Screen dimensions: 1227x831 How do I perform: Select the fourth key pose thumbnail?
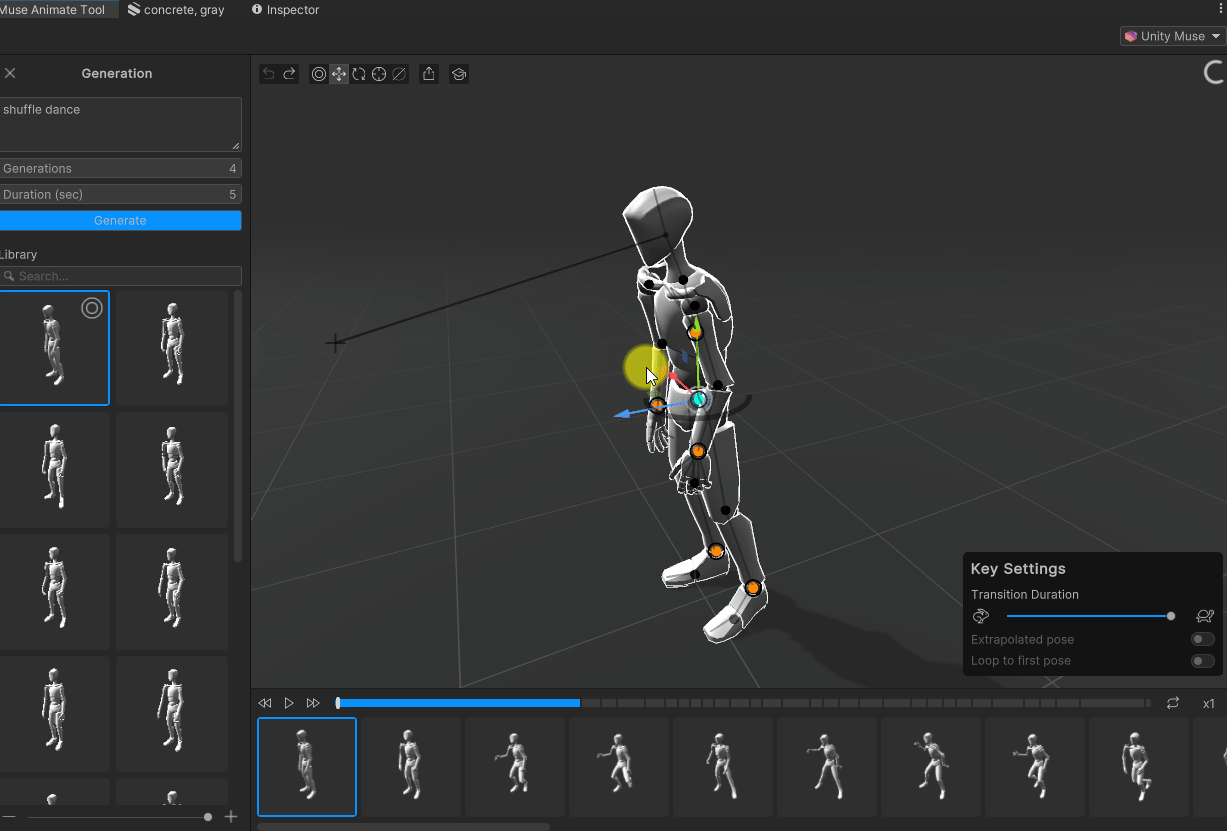pos(619,767)
